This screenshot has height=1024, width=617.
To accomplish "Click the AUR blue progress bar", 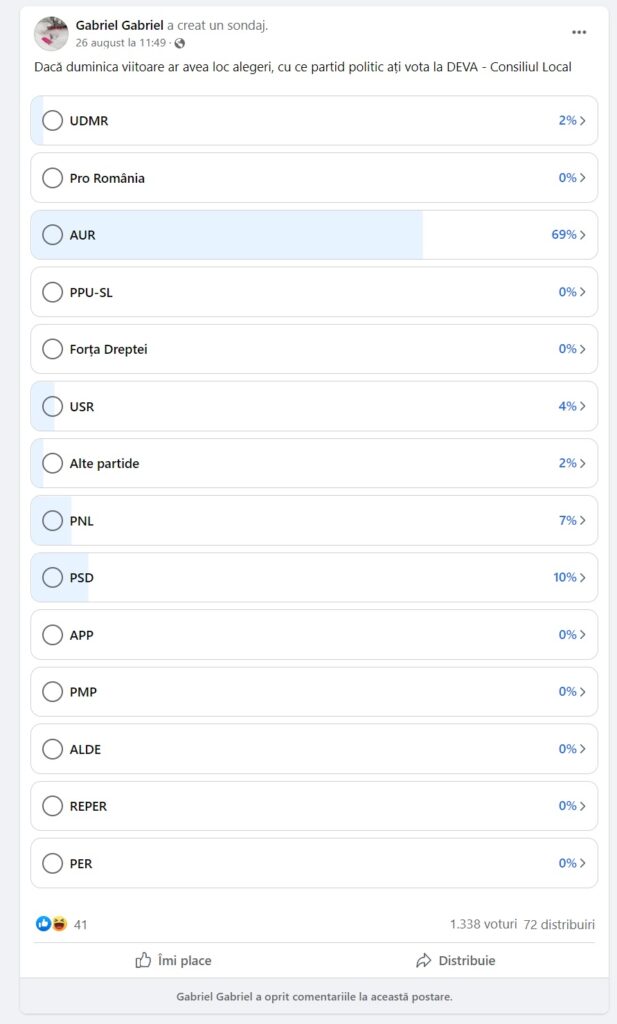I will [x=227, y=235].
